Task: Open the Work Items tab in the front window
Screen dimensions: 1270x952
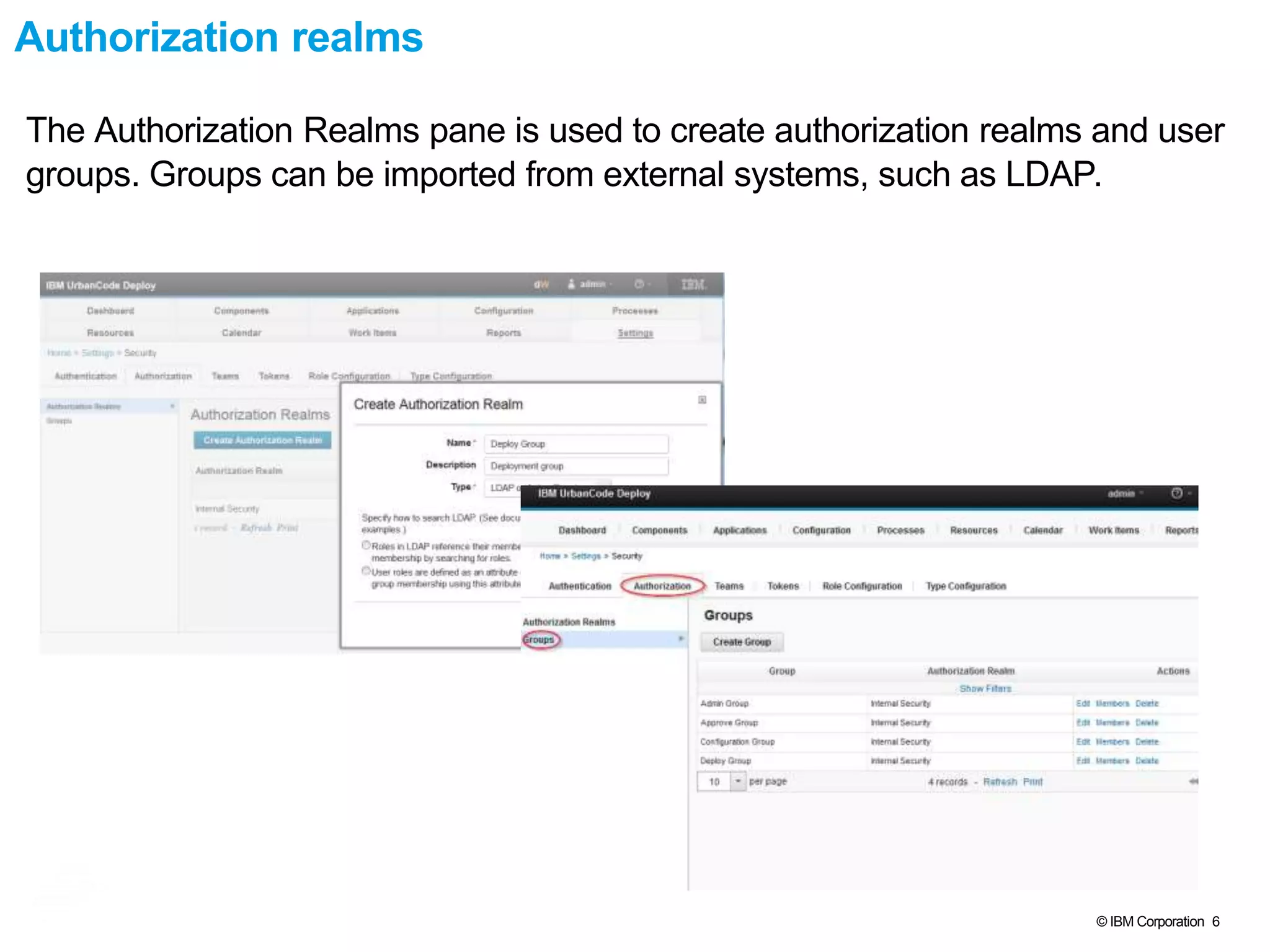Action: point(1114,531)
